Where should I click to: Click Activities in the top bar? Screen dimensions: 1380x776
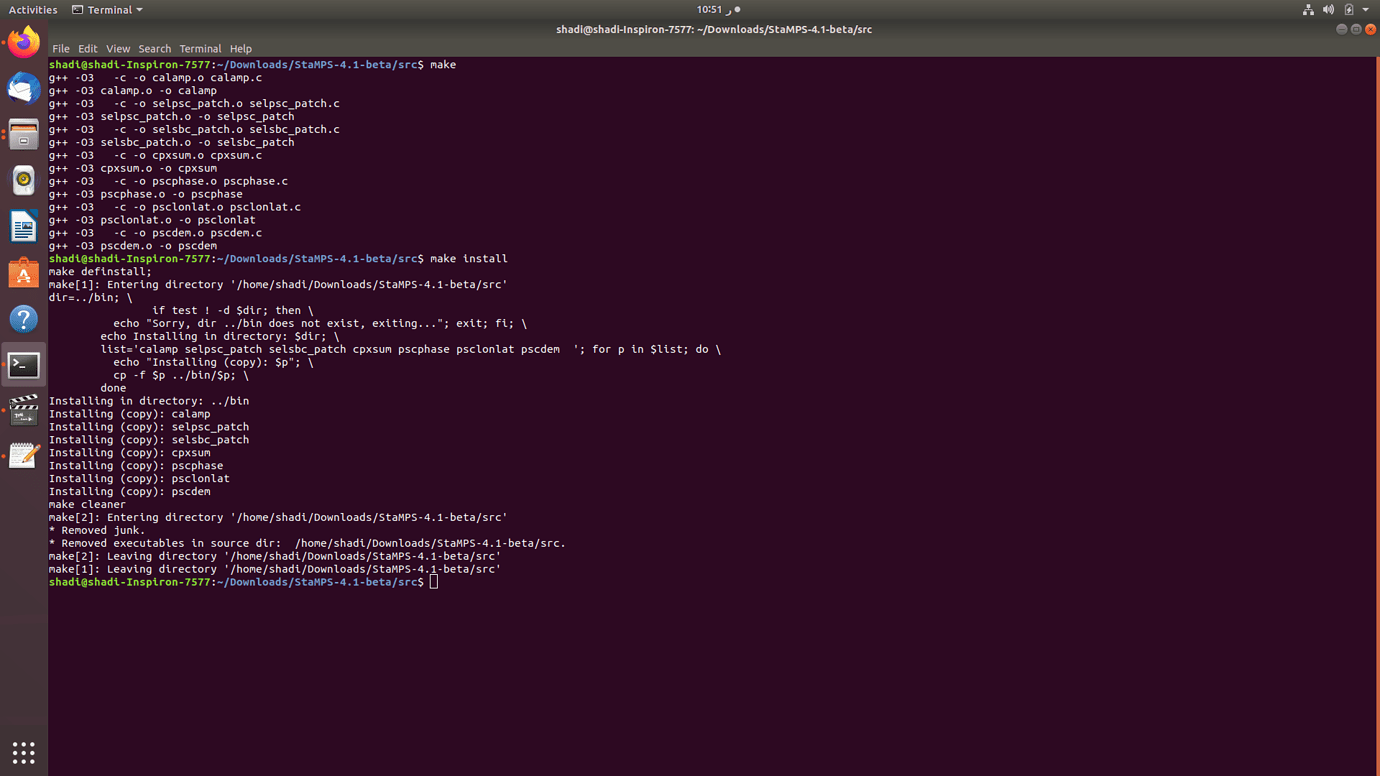pyautogui.click(x=33, y=9)
